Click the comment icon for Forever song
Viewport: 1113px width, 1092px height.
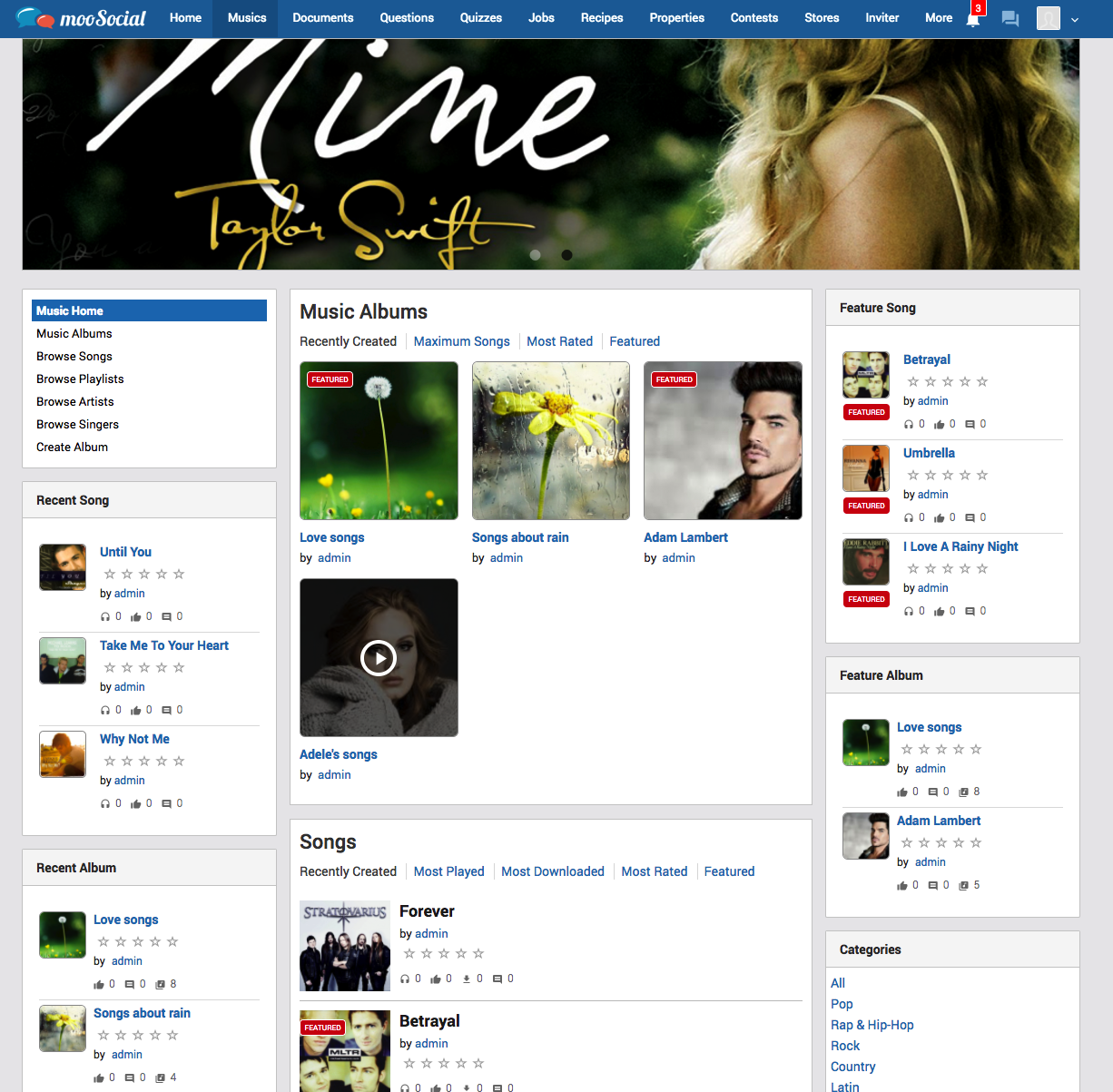(497, 979)
